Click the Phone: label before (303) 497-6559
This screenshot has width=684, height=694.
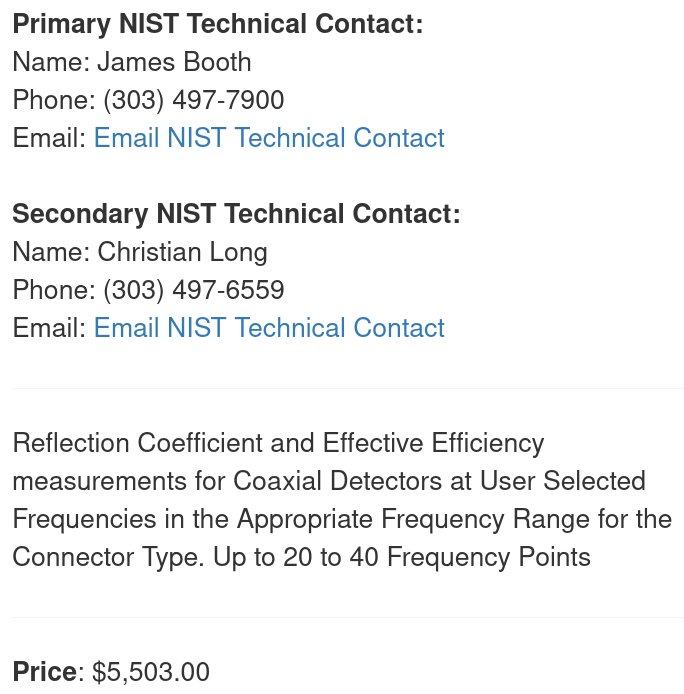coord(54,290)
